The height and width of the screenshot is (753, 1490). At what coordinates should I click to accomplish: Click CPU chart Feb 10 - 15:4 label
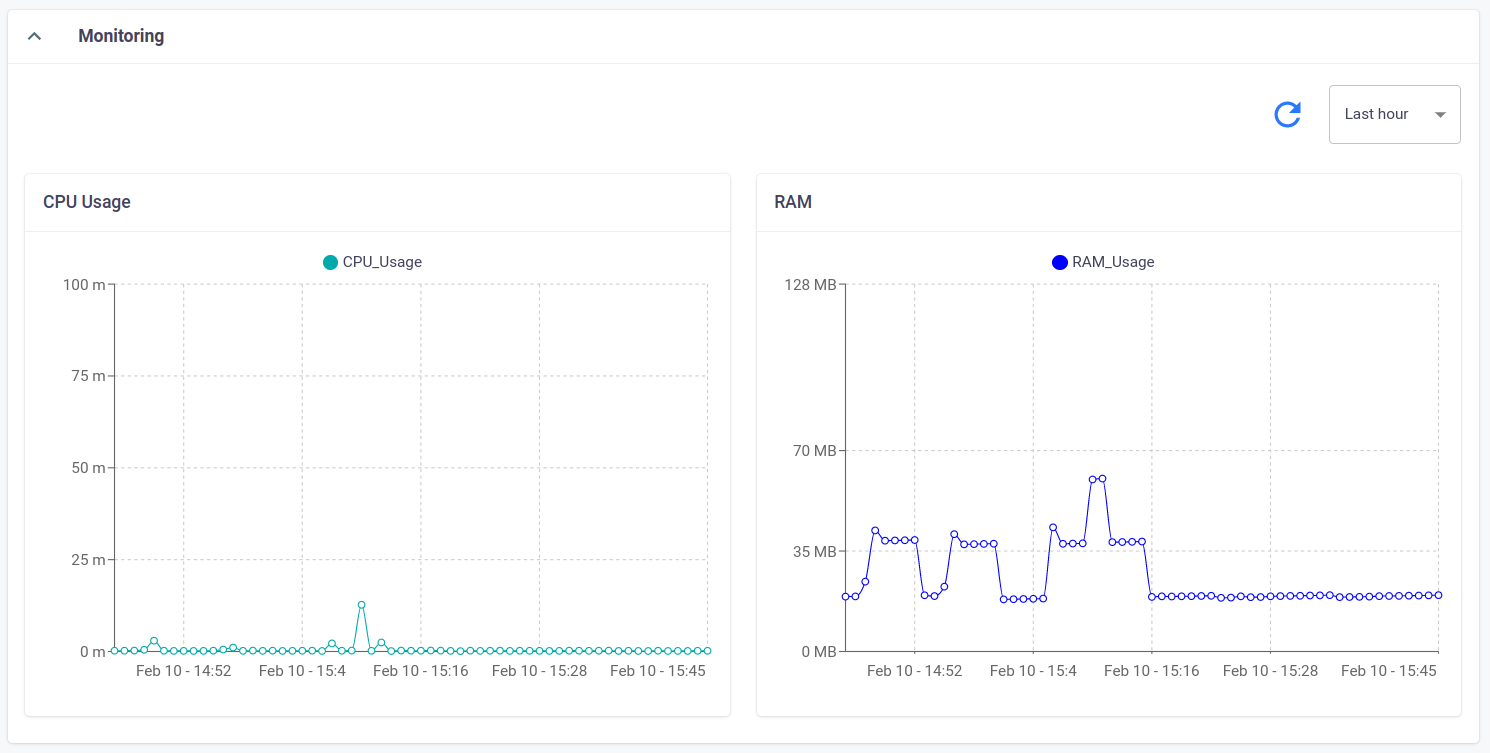(302, 671)
